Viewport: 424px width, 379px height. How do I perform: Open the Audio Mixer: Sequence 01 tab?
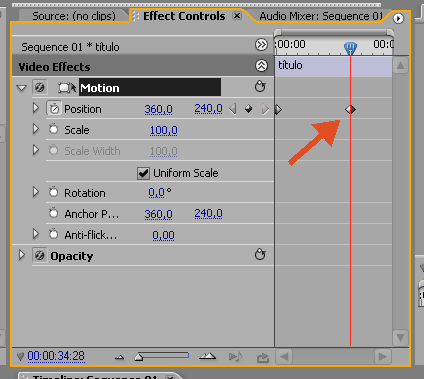(x=321, y=16)
